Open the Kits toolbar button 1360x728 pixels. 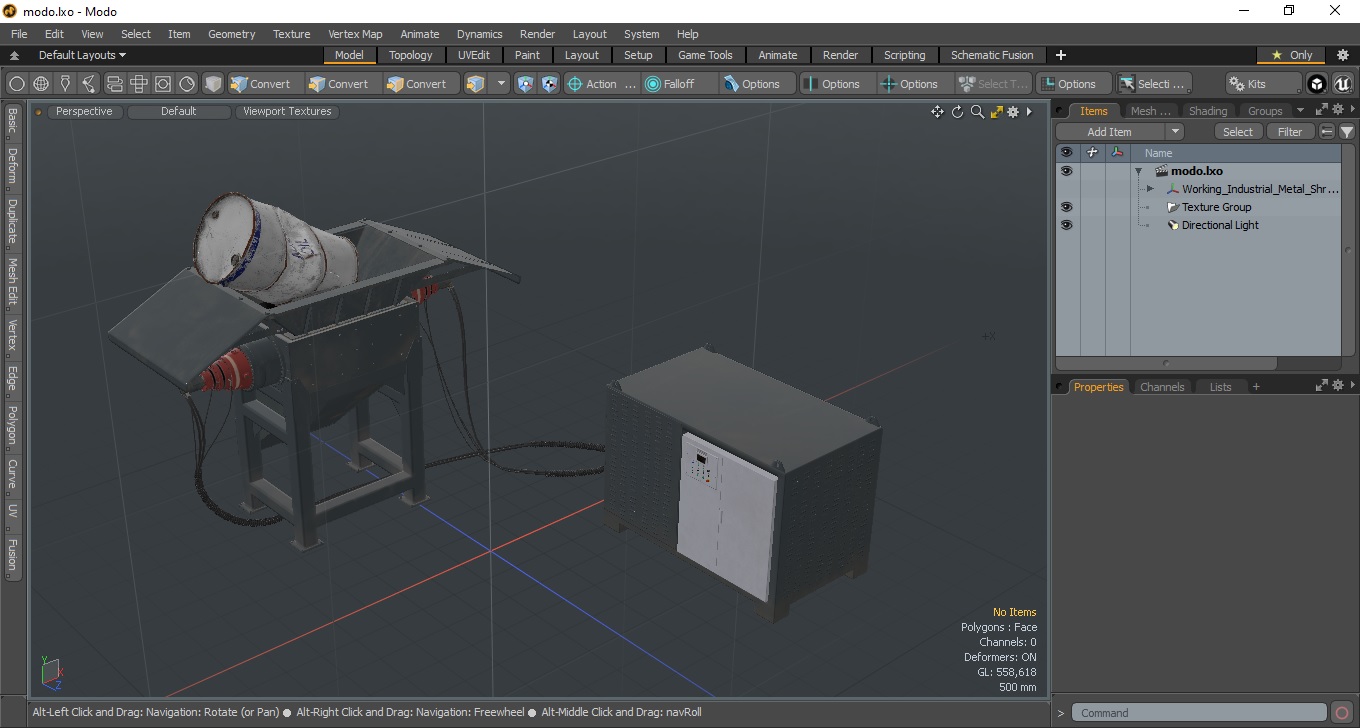[x=1263, y=84]
